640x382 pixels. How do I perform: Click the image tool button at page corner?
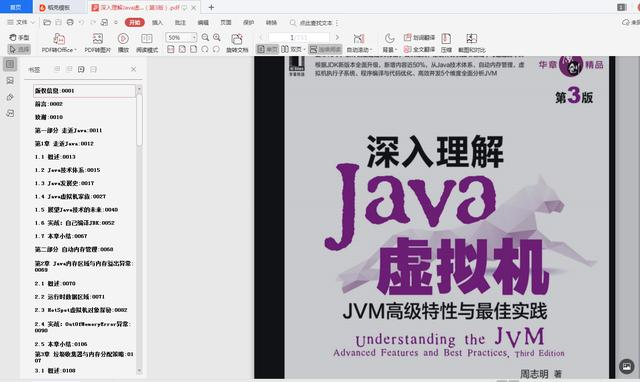(x=627, y=366)
